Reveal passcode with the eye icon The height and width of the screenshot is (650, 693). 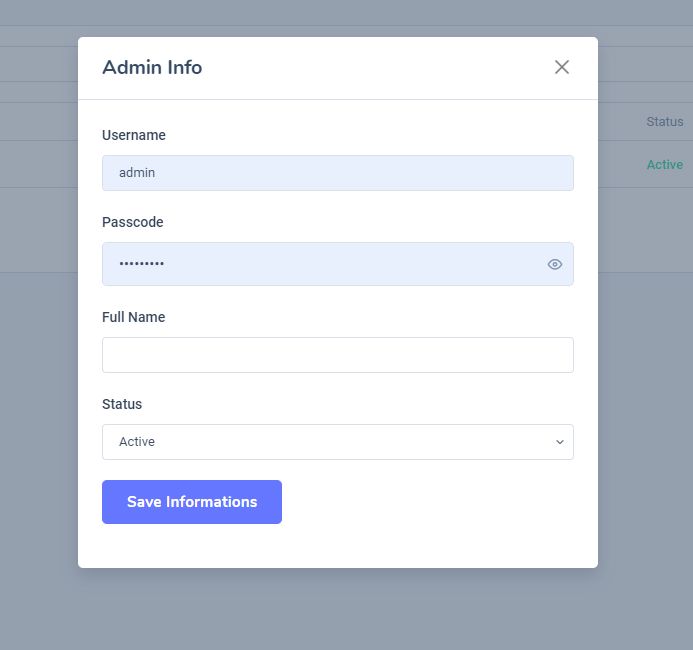click(x=555, y=264)
